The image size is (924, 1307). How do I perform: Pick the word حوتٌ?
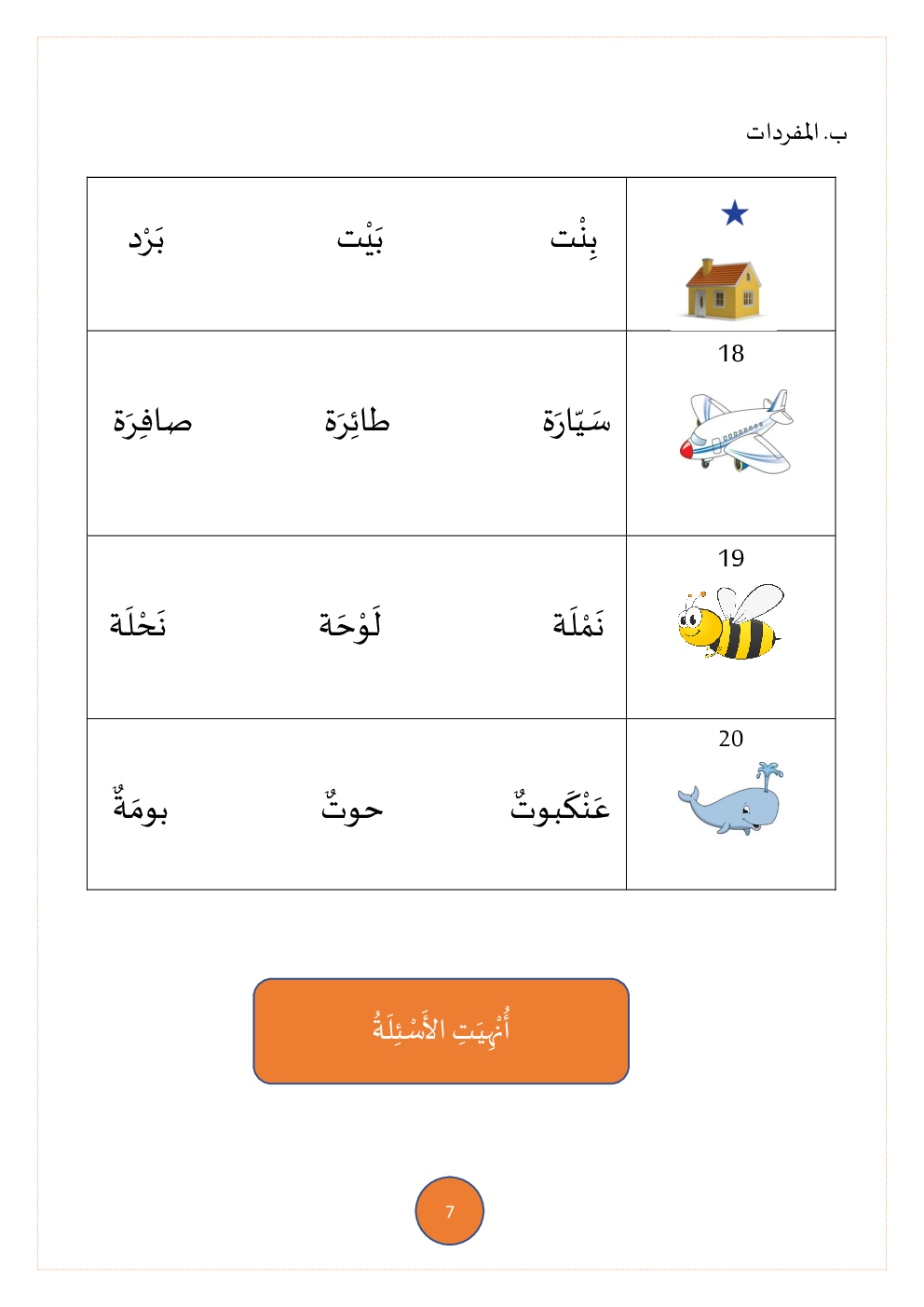point(352,809)
